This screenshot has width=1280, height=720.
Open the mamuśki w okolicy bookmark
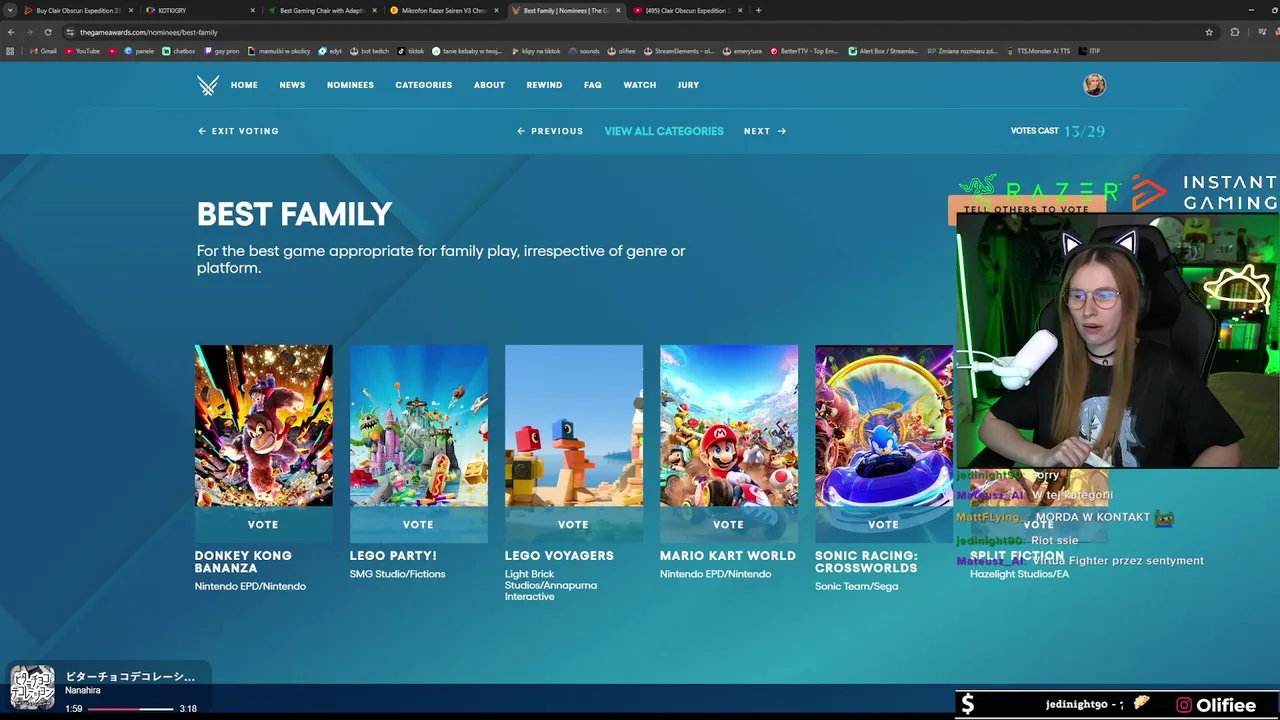278,51
